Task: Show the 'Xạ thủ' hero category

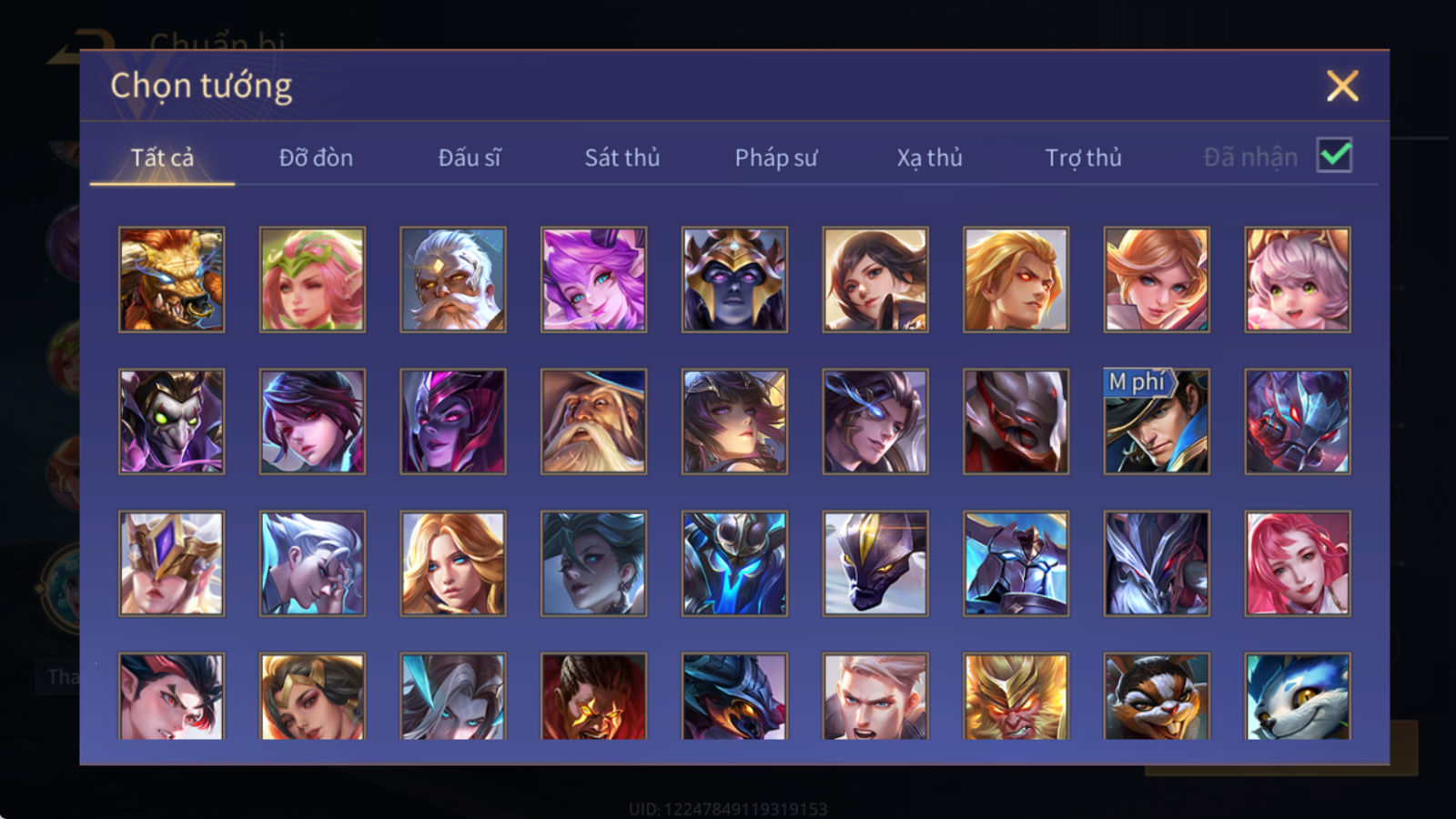Action: [x=929, y=157]
